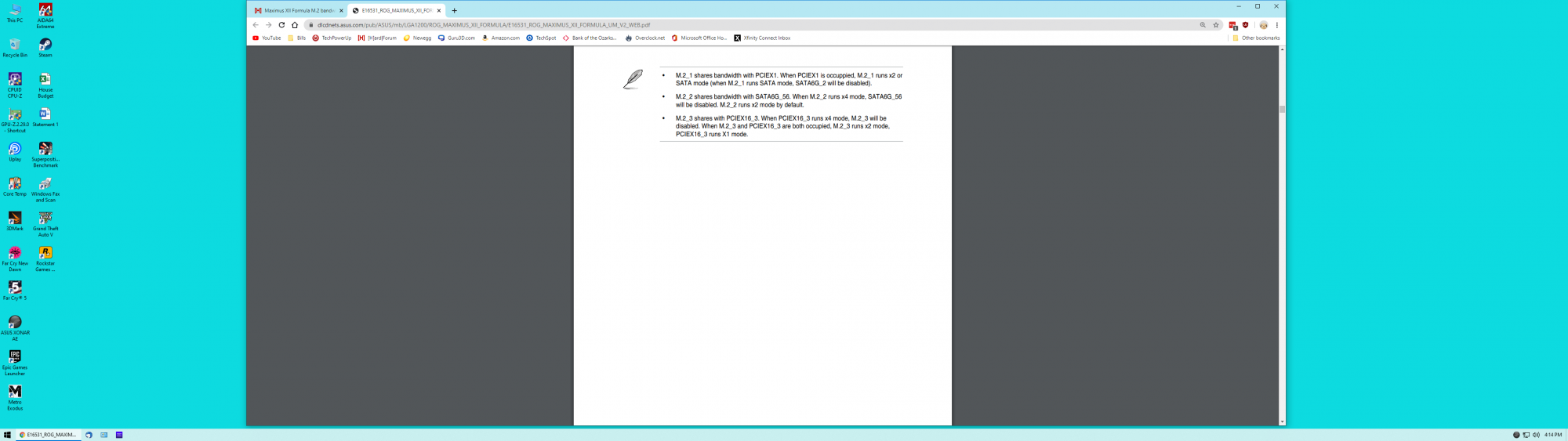This screenshot has width=1568, height=441.
Task: Open the TechPowerUp bookmark
Action: (x=332, y=38)
